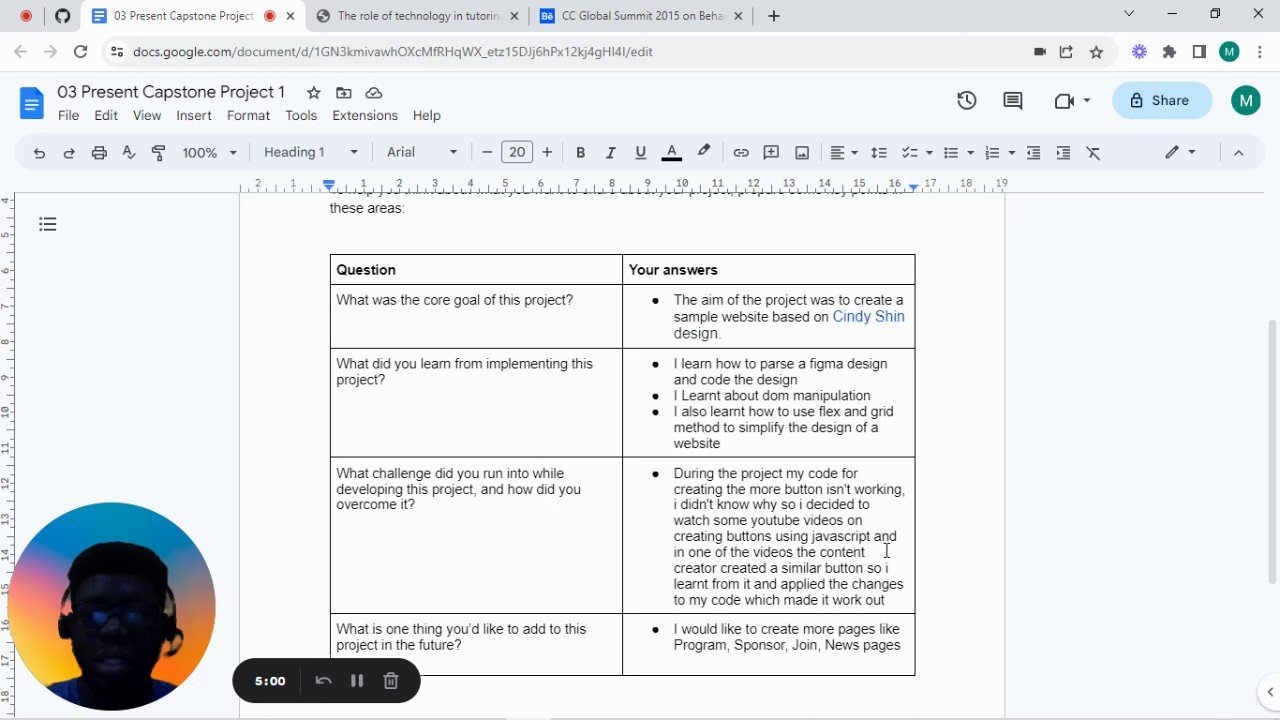Screen dimensions: 1280x720
Task: Increase the indent of the paragraph
Action: click(1063, 153)
